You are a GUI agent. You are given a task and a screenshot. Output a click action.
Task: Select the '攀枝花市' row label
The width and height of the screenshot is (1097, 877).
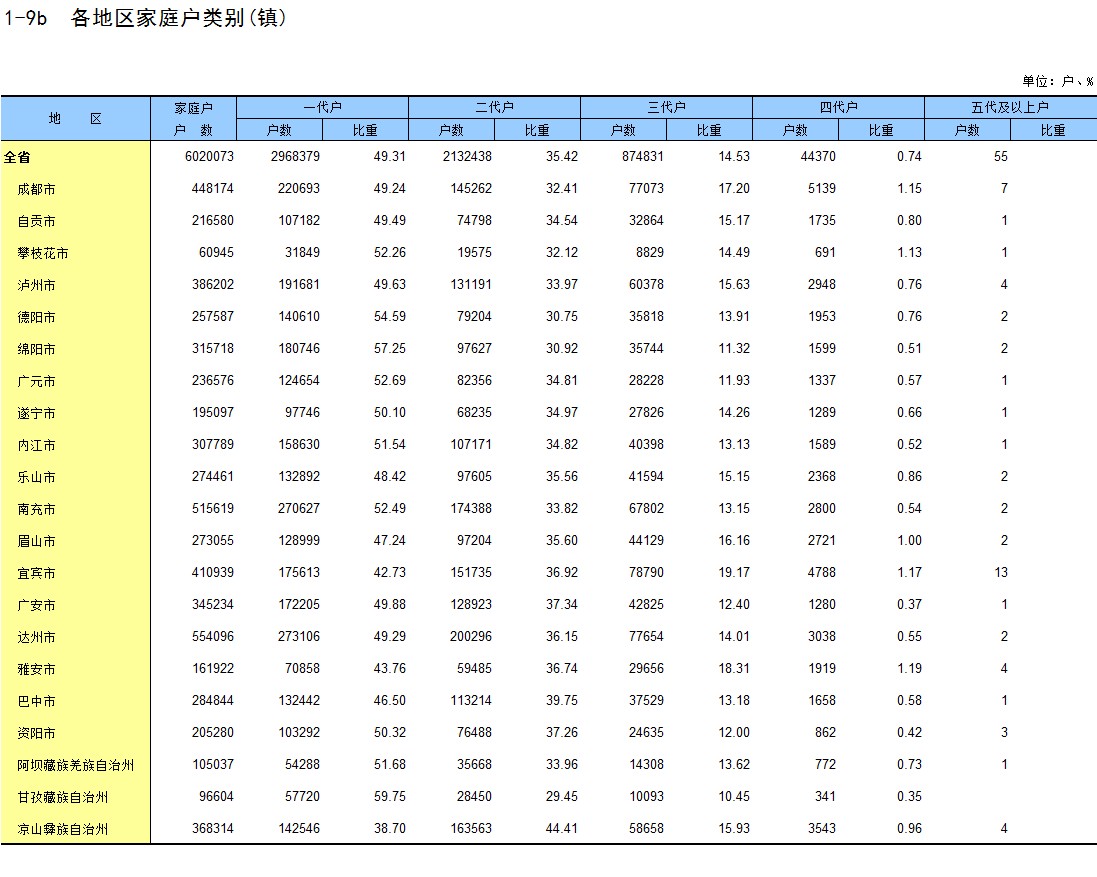pos(43,253)
